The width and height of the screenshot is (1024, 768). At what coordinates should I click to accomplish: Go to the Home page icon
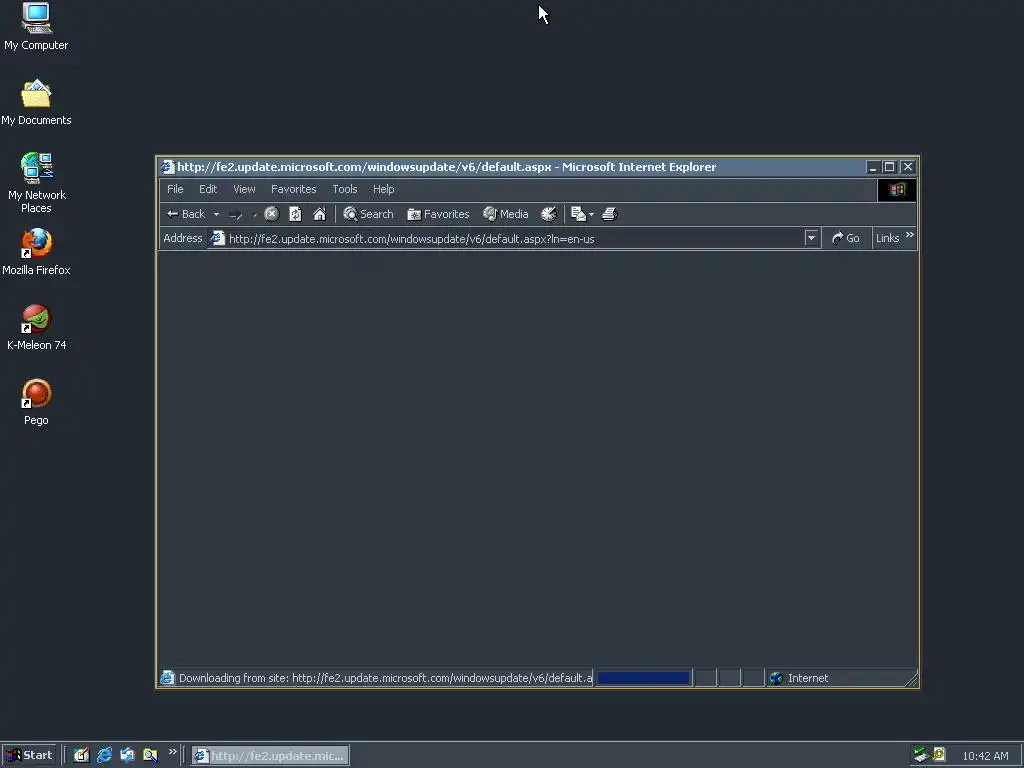(319, 214)
